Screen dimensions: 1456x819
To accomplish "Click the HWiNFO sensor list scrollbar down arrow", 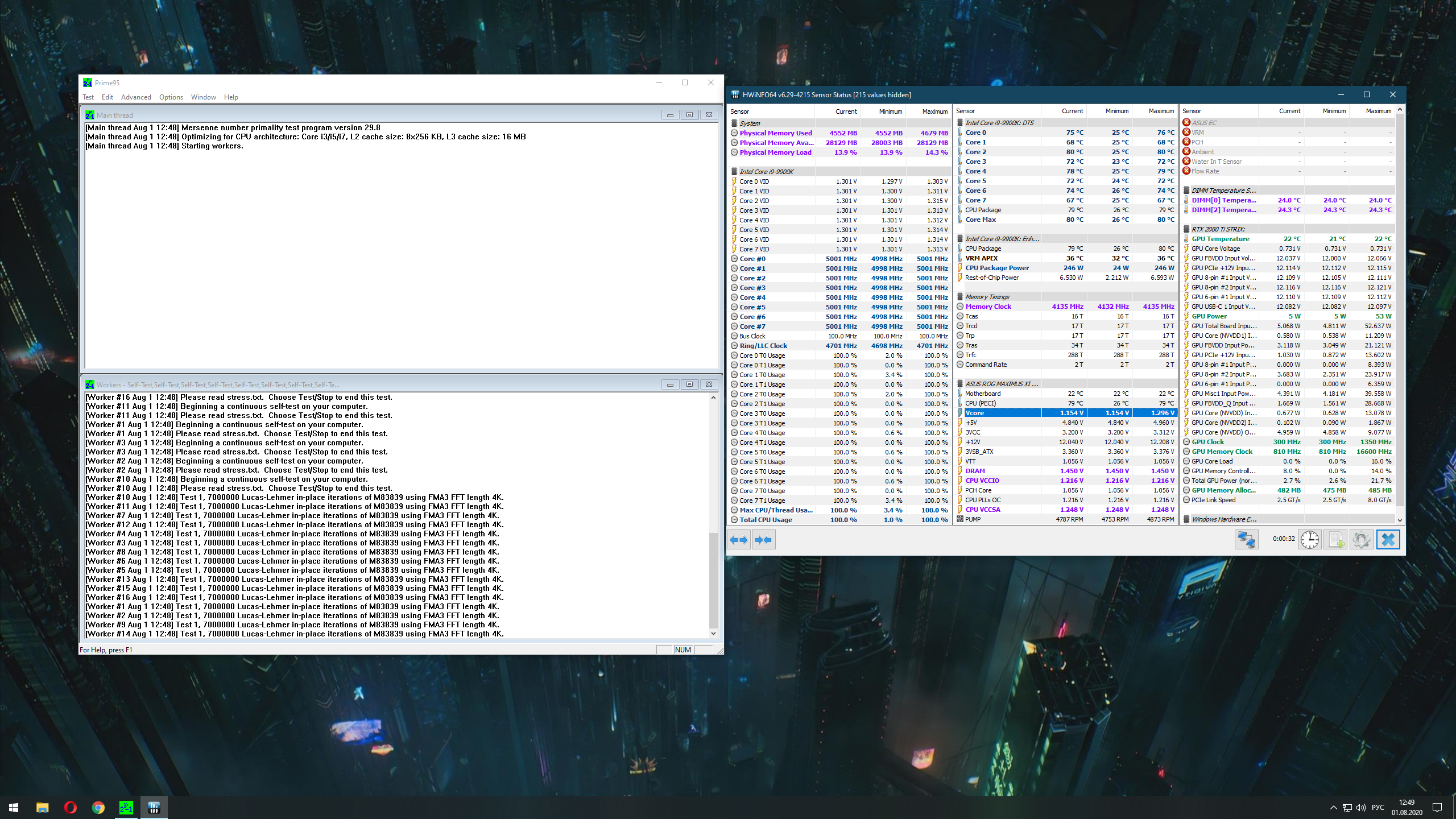I will [x=1400, y=519].
